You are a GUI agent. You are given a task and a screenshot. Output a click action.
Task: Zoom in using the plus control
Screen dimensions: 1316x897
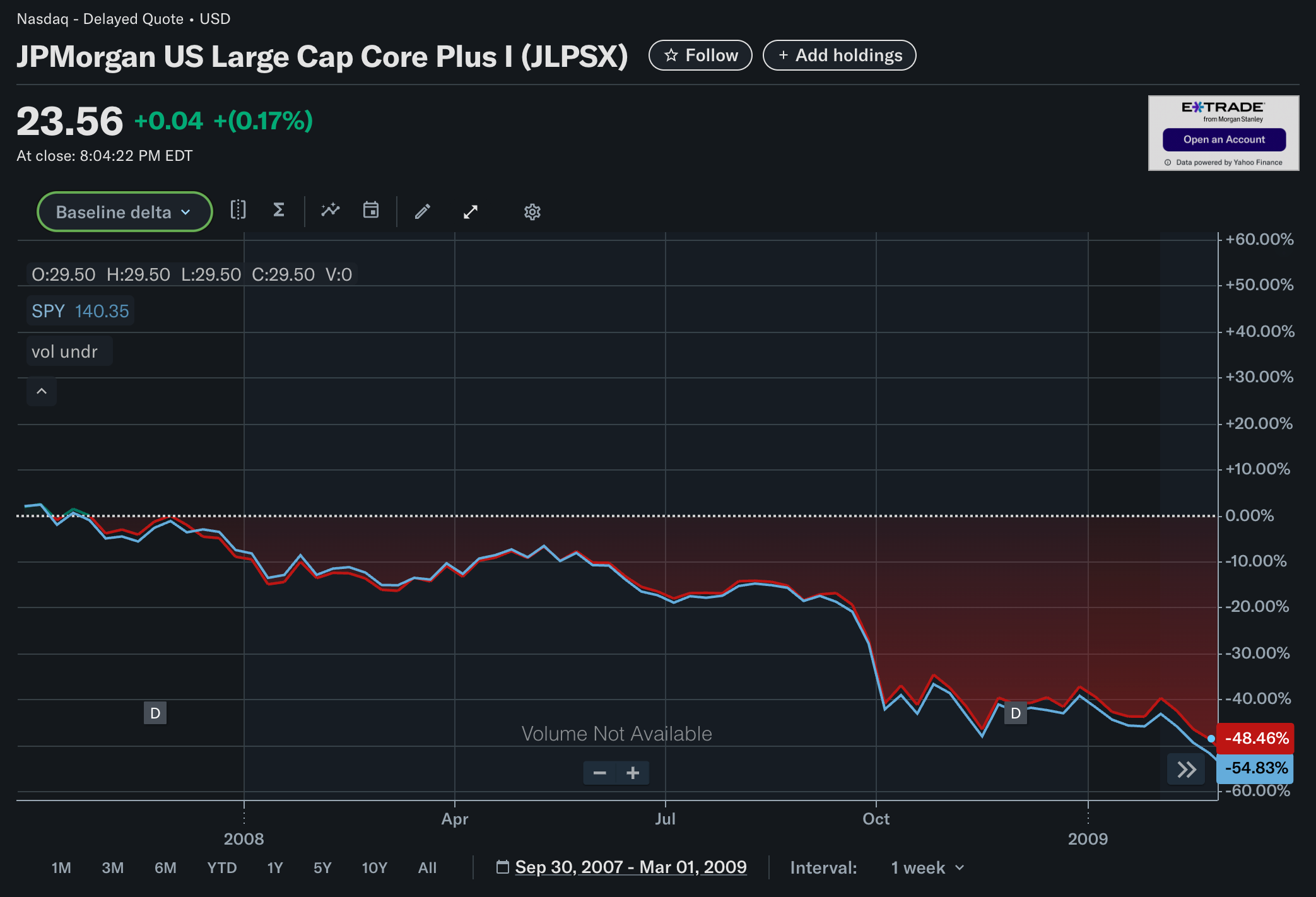633,772
